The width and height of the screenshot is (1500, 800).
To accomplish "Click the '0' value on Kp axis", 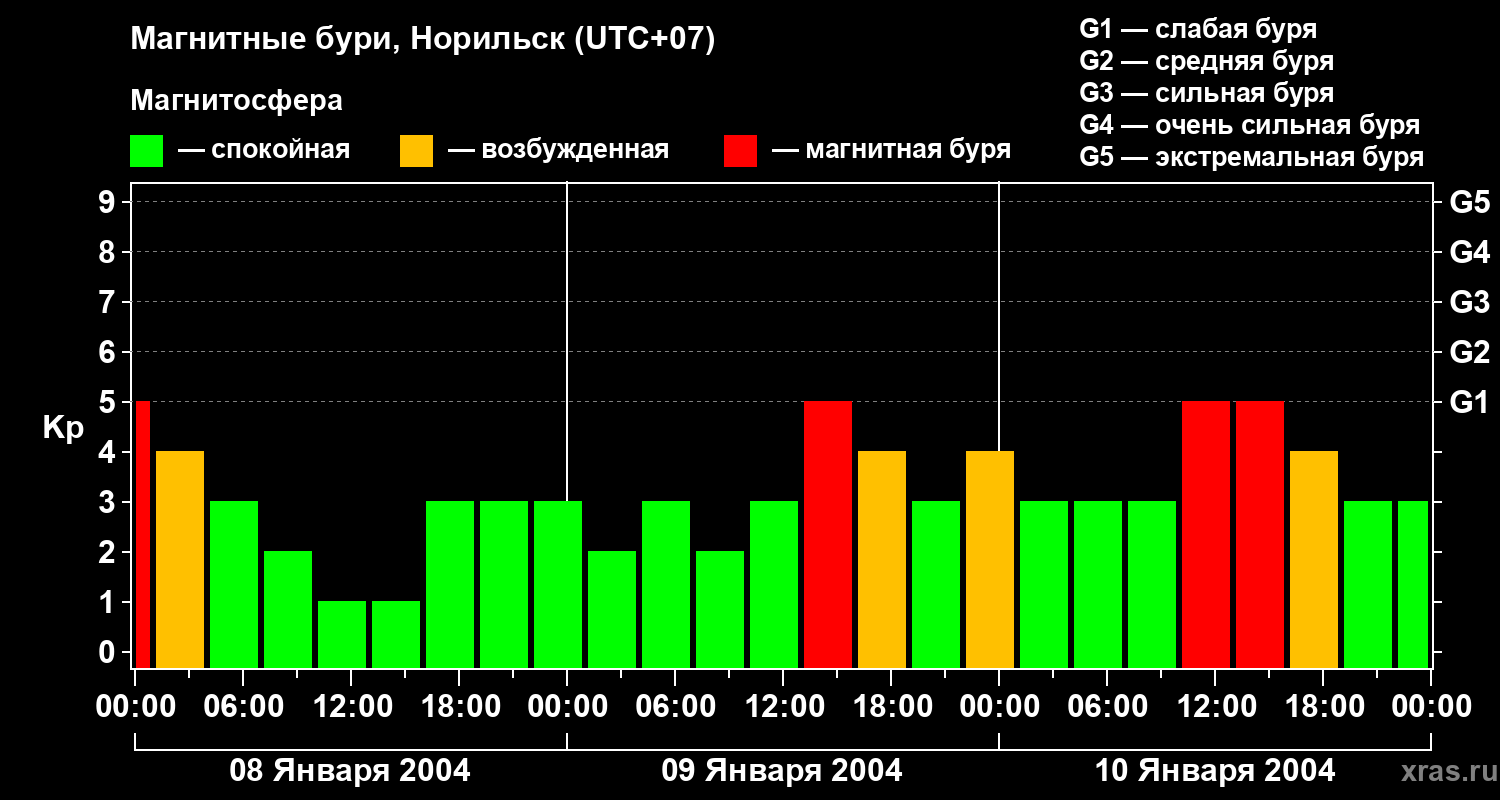I will pyautogui.click(x=109, y=652).
